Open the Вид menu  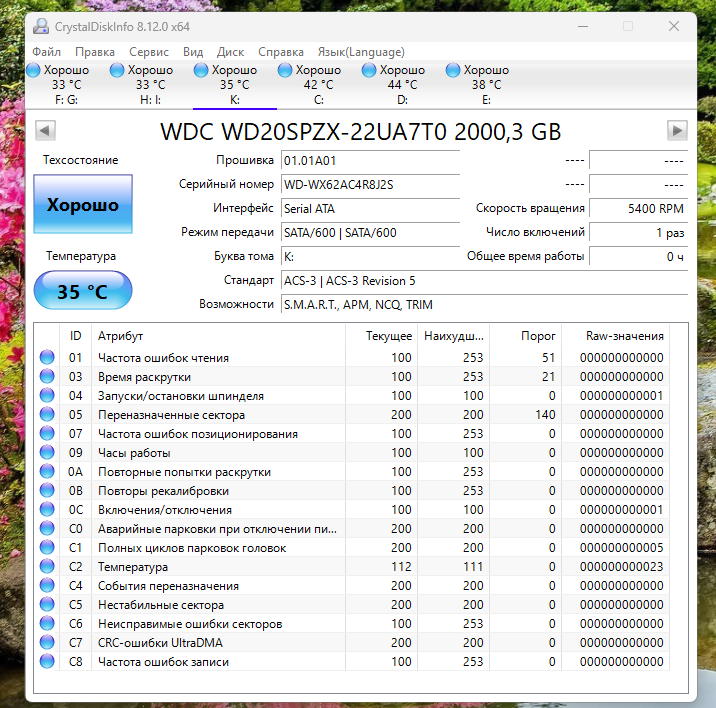tap(193, 52)
